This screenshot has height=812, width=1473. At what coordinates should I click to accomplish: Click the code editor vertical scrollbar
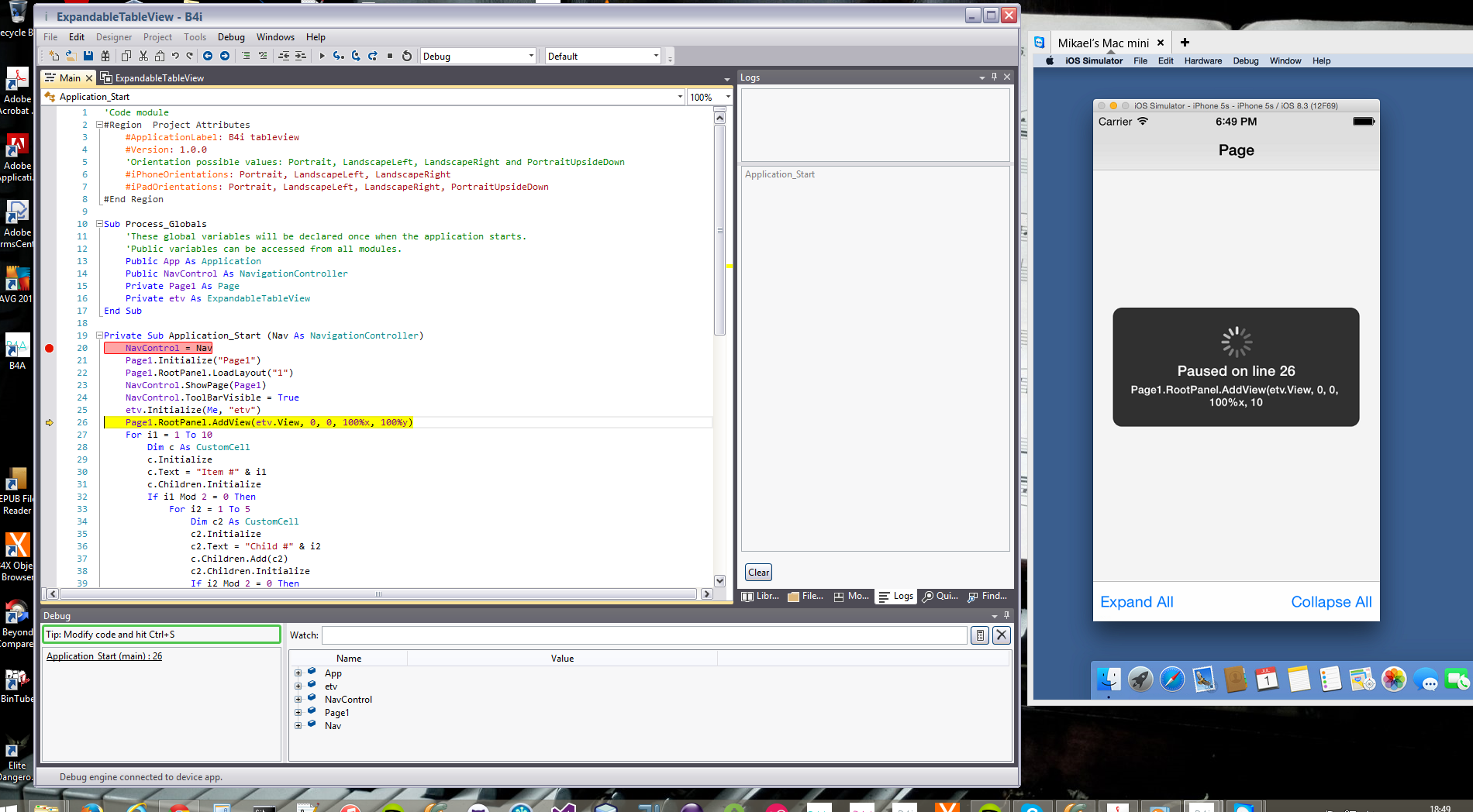(719, 230)
